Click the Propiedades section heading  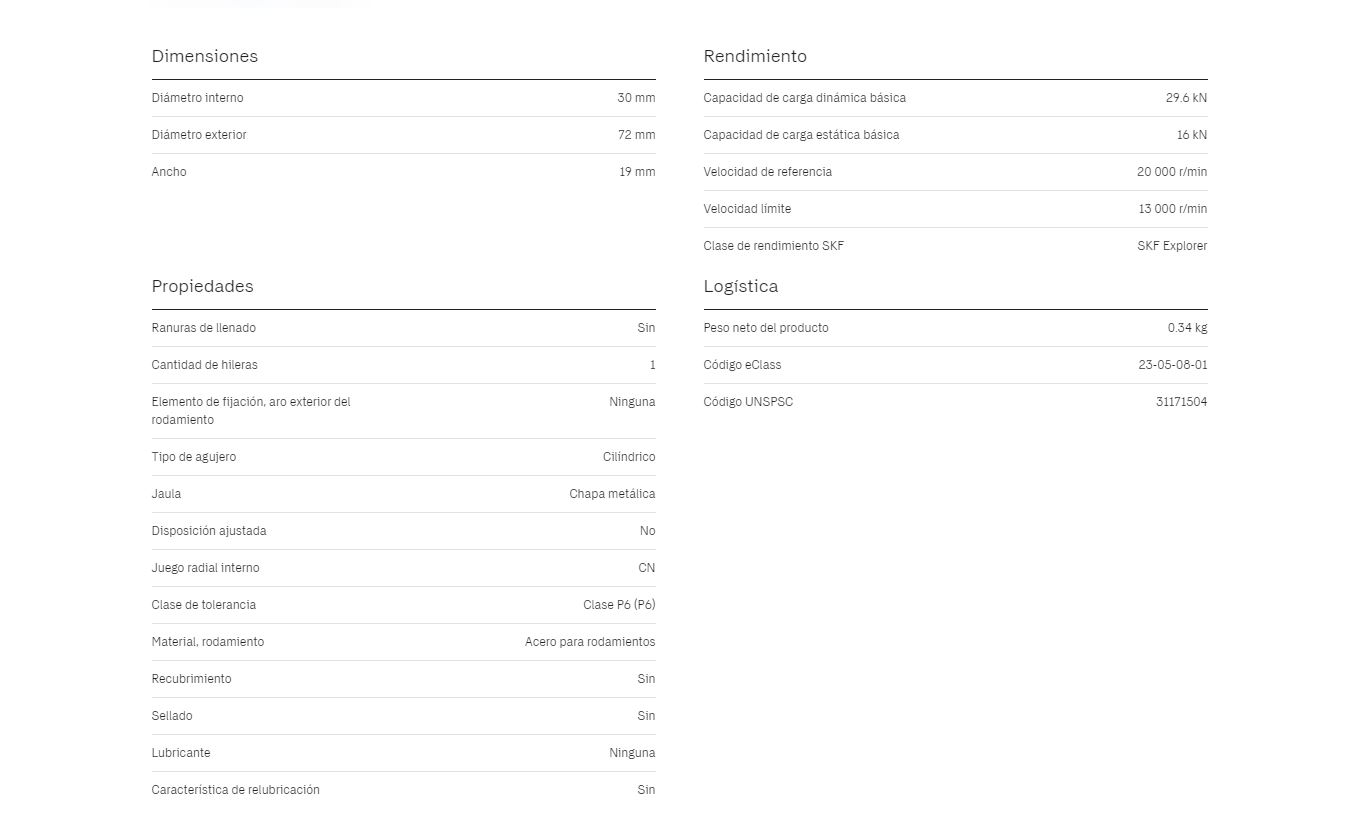coord(202,286)
